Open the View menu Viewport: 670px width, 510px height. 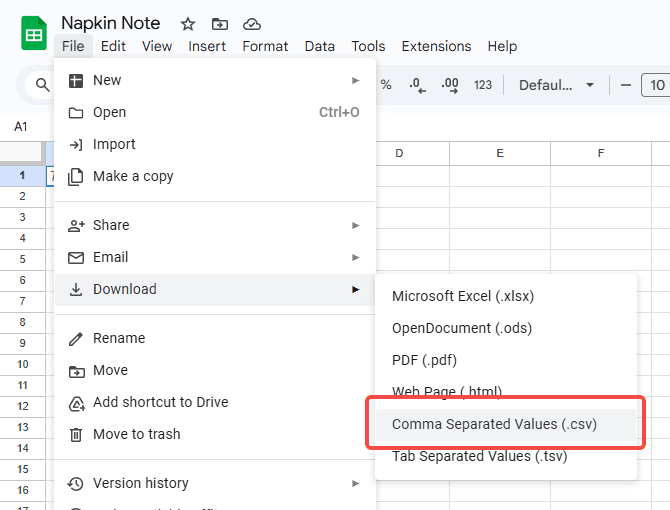tap(157, 46)
